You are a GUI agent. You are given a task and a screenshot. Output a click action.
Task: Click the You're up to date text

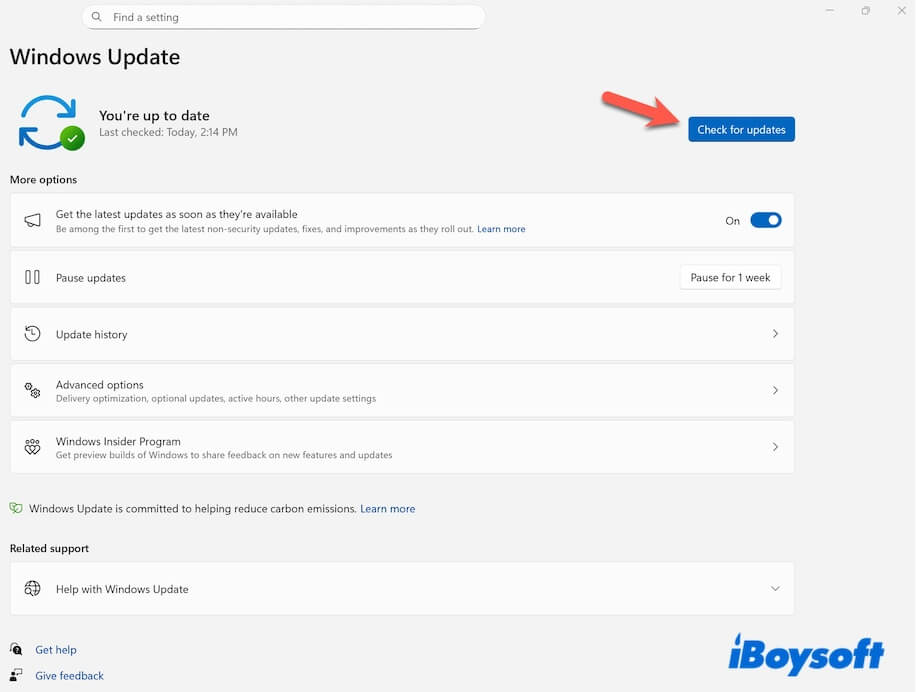(154, 115)
